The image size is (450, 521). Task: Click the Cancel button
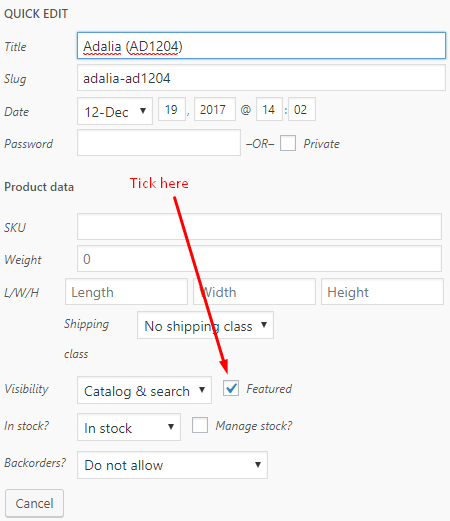coord(34,503)
